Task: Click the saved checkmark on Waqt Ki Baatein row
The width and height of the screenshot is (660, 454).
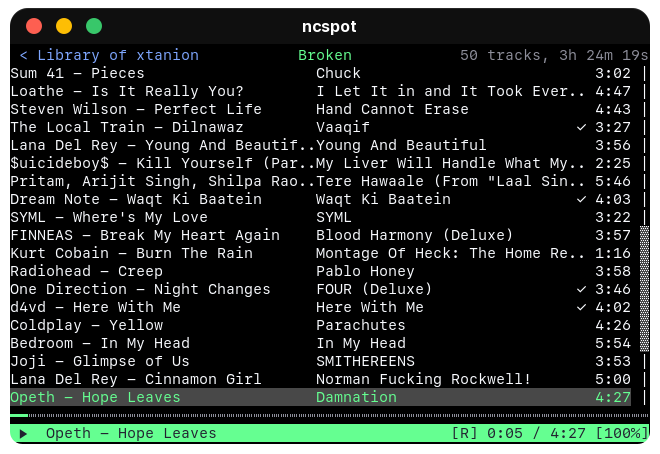Action: coord(581,199)
